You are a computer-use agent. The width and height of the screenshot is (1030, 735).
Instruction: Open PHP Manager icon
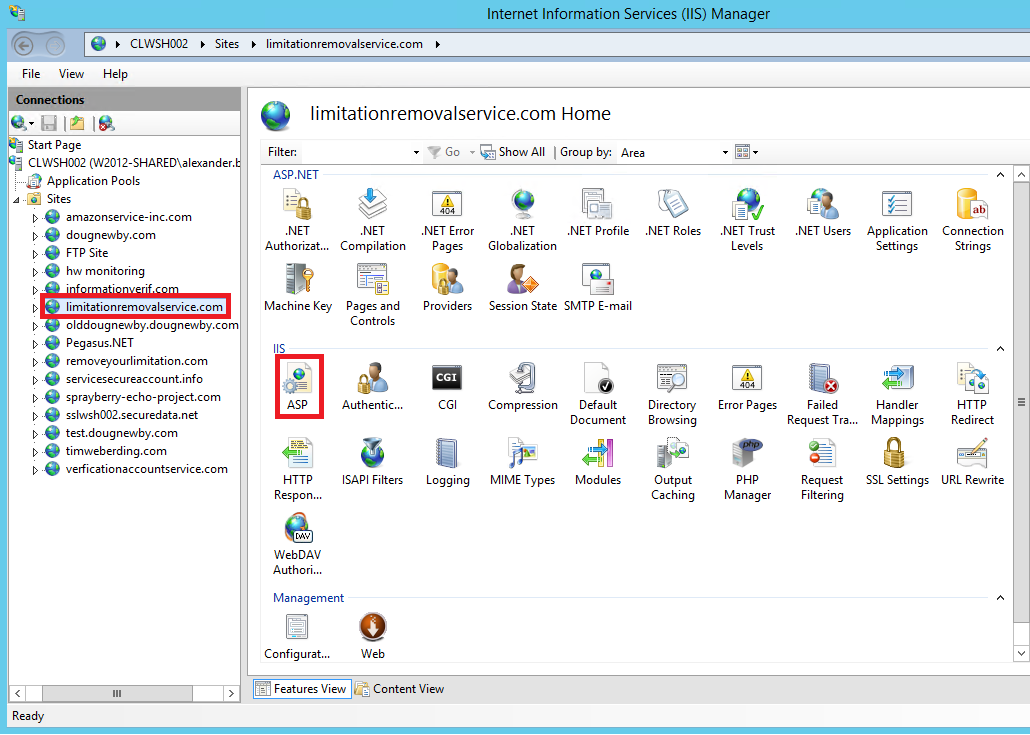(x=748, y=469)
